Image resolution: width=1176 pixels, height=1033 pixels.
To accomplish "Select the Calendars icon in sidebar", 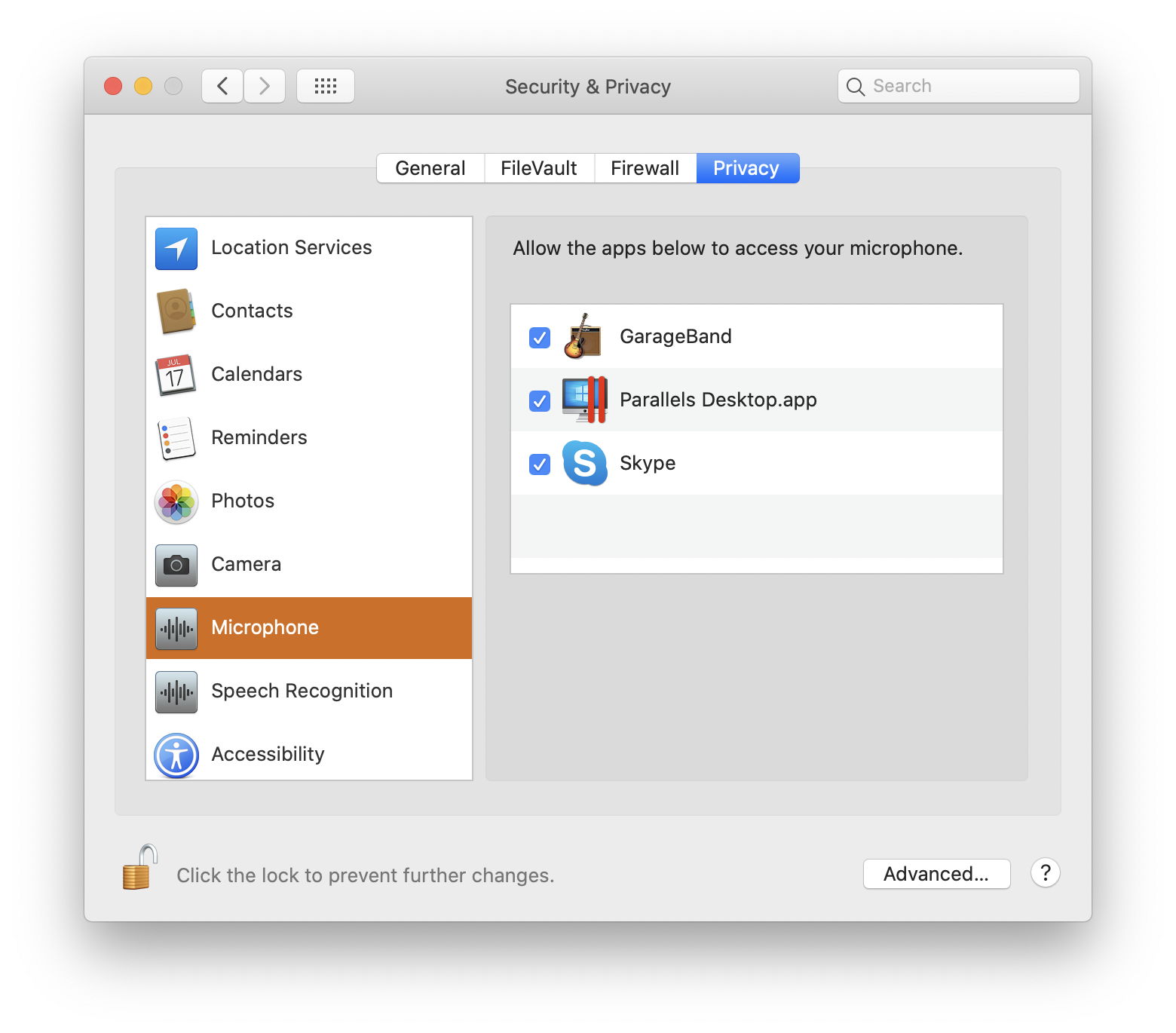I will [176, 375].
